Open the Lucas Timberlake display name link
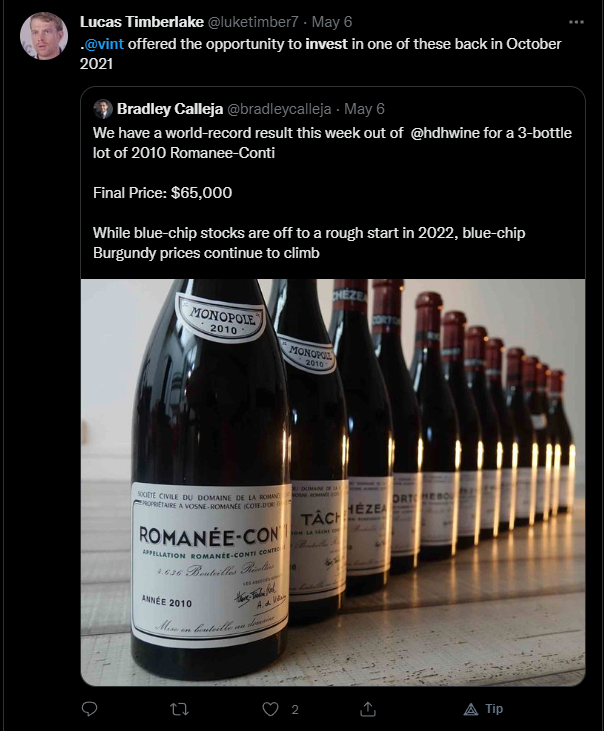Viewport: 604px width, 731px height. [x=142, y=21]
